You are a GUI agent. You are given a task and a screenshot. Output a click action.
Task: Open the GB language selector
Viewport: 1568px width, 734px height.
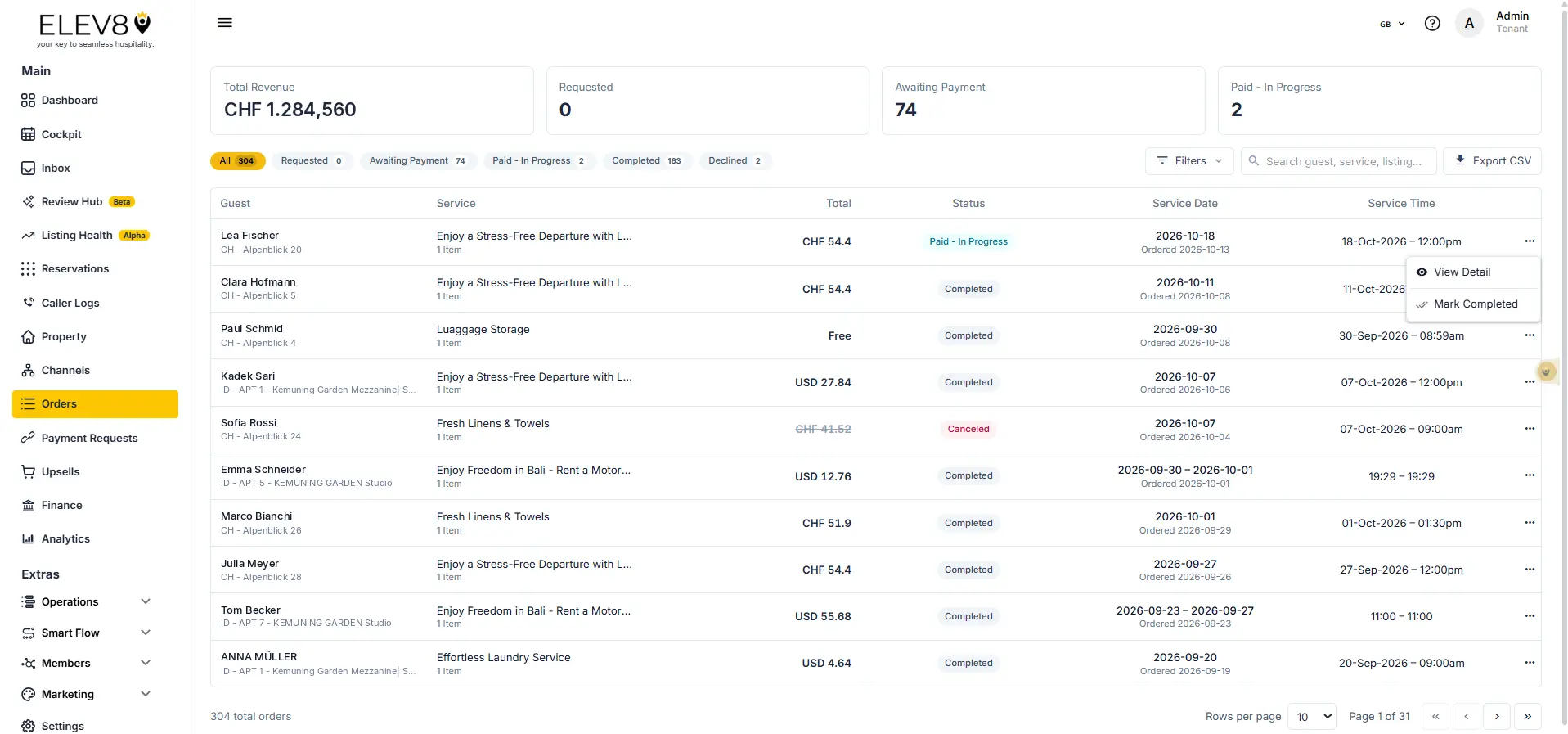point(1392,24)
